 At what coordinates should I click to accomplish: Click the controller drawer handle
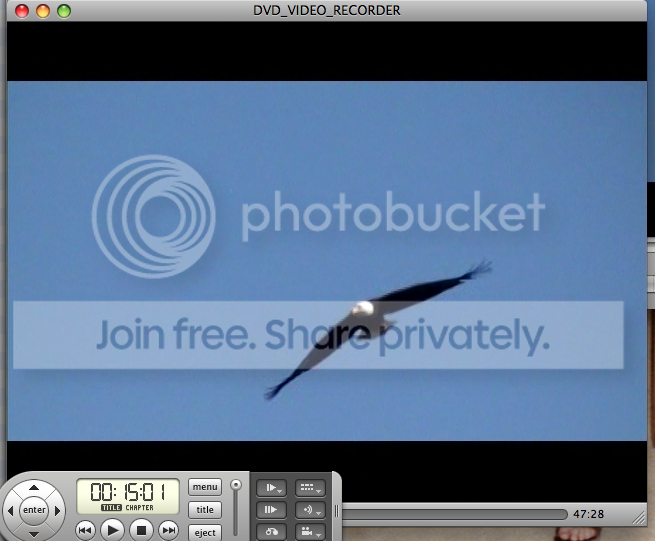coord(337,511)
